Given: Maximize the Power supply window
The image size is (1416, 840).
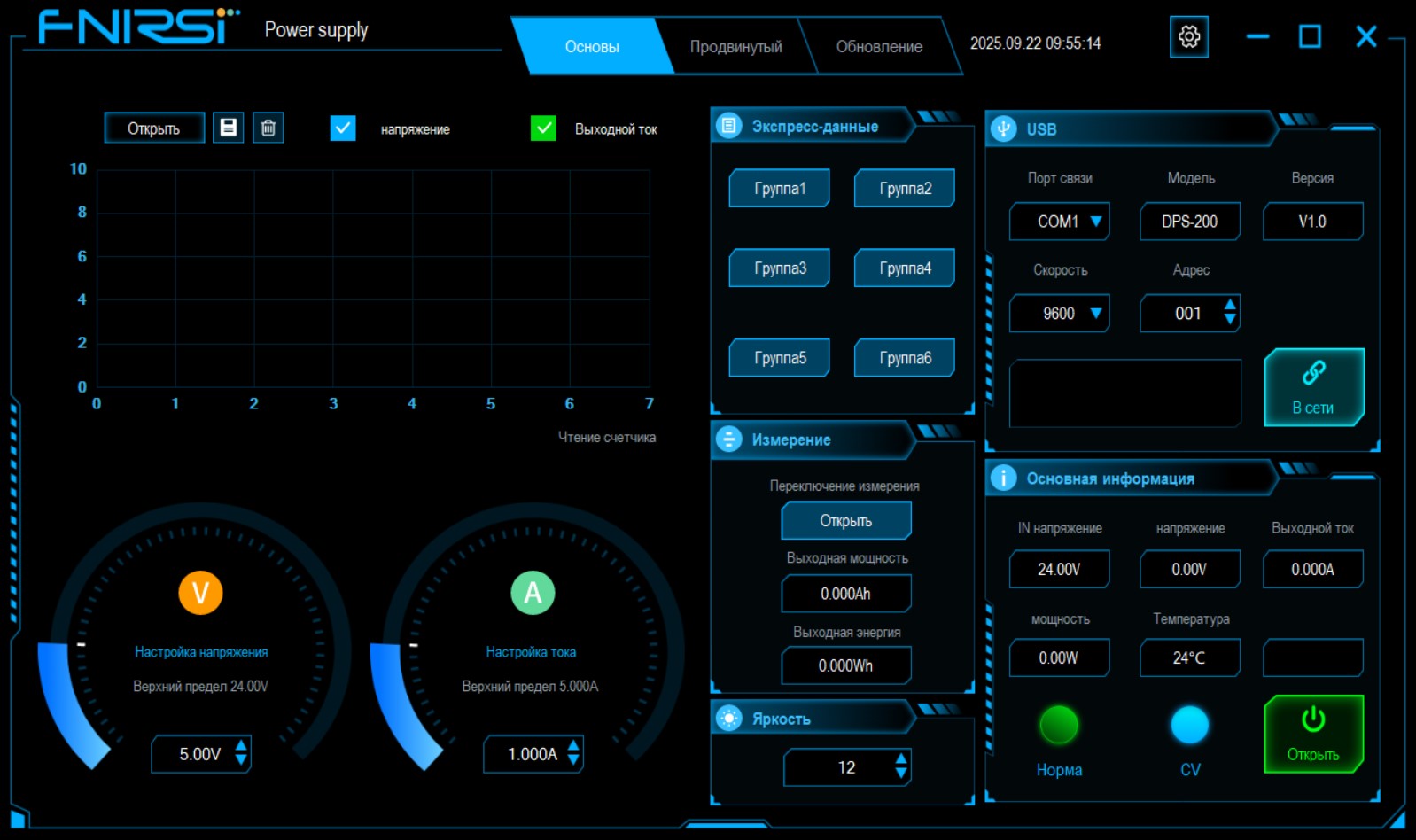Looking at the screenshot, I should click(1310, 37).
